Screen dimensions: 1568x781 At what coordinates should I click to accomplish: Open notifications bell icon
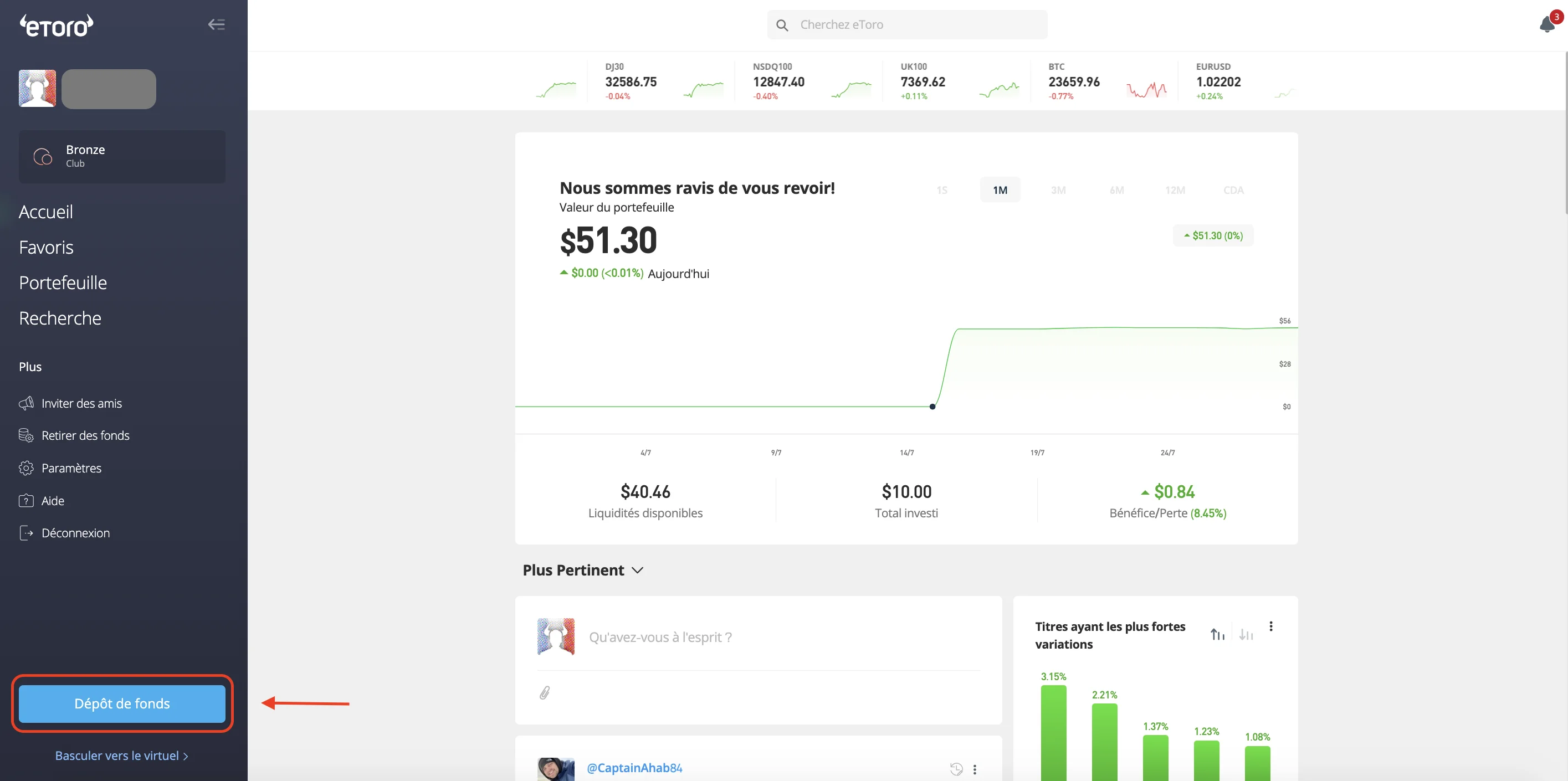point(1547,24)
